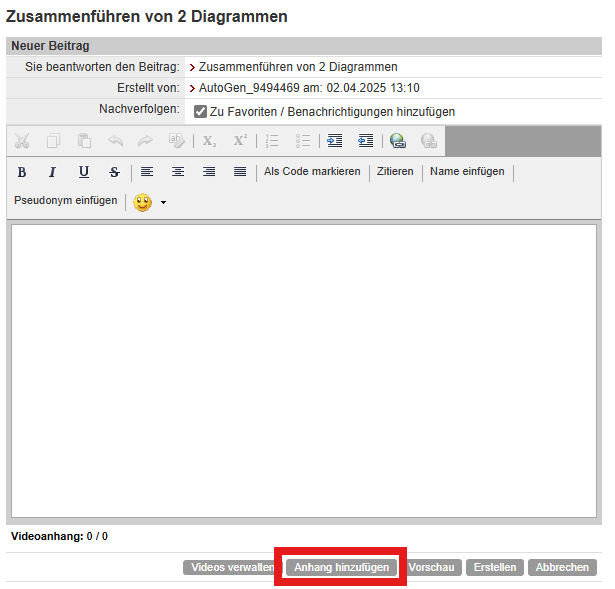The width and height of the screenshot is (615, 589).
Task: Increase the text indent
Action: pos(335,141)
